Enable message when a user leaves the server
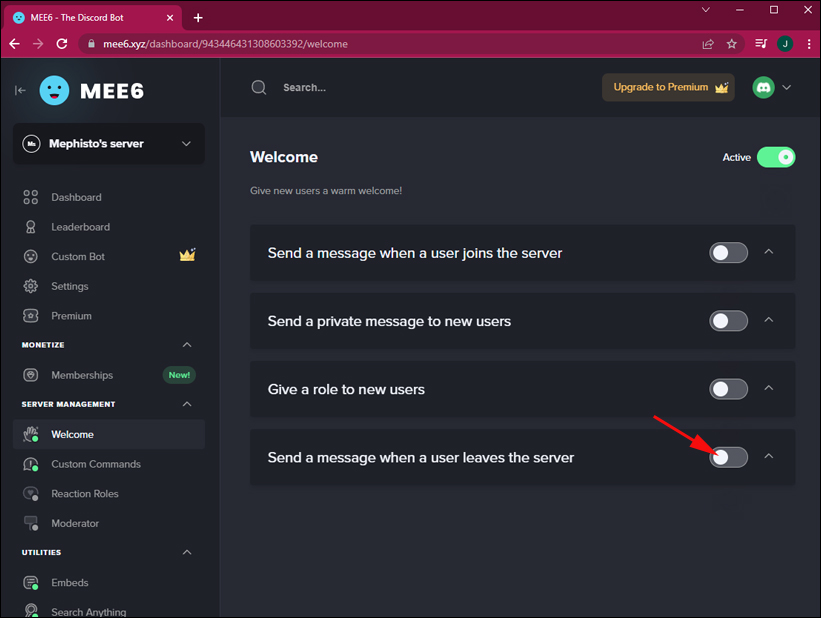Viewport: 821px width, 618px height. click(x=729, y=457)
